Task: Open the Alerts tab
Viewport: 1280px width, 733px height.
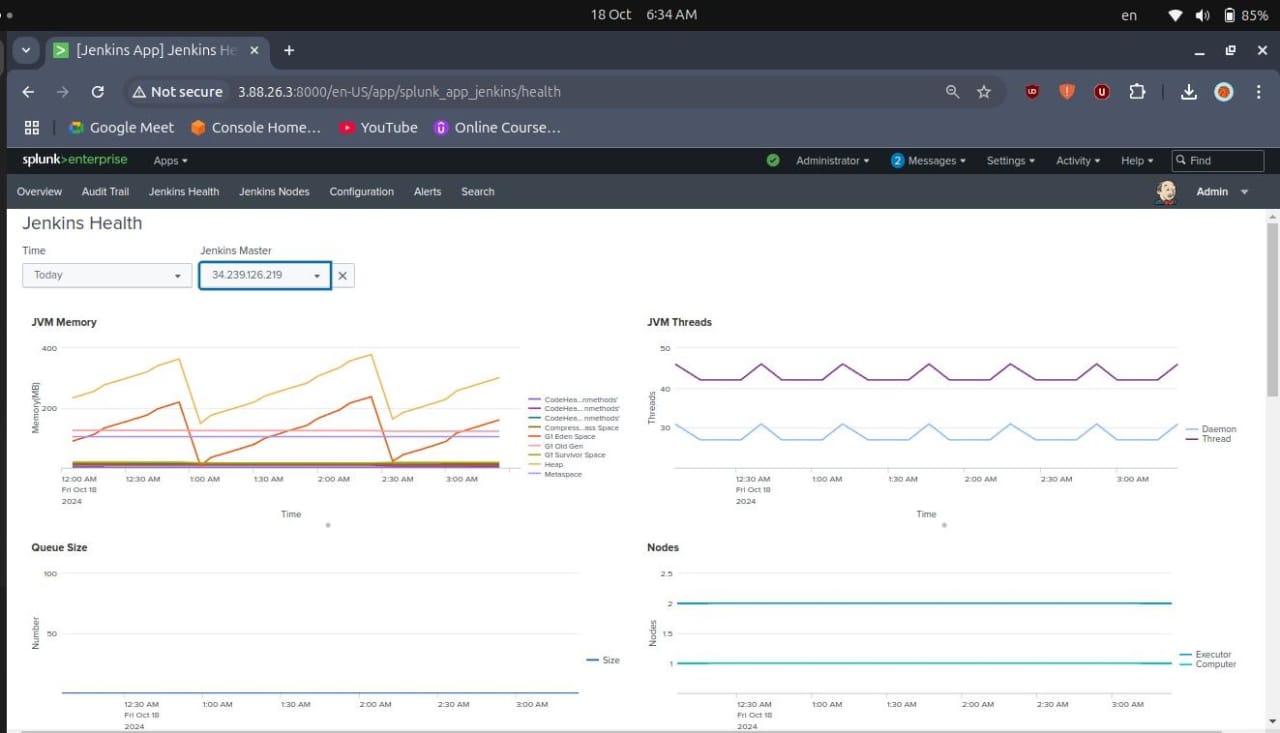Action: click(427, 192)
